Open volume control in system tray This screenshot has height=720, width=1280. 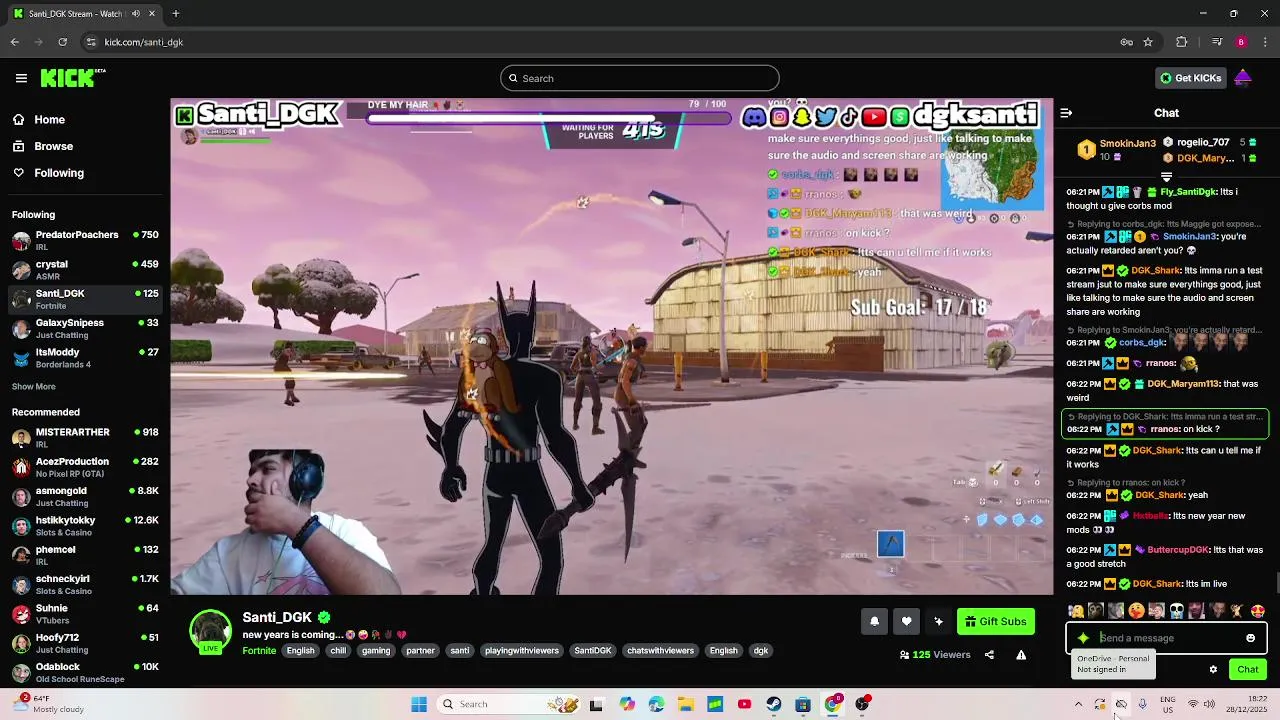(x=1209, y=704)
